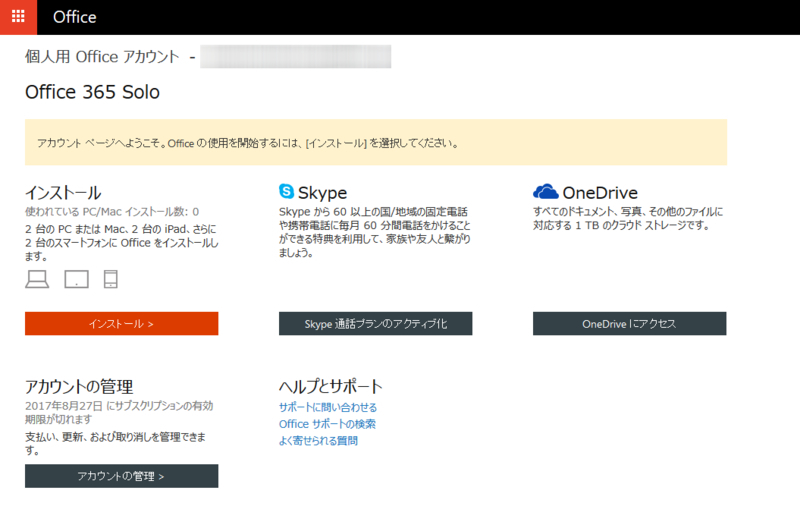Viewport: 800px width, 528px height.
Task: Click the 1 TB cloud storage description
Action: pos(628,218)
